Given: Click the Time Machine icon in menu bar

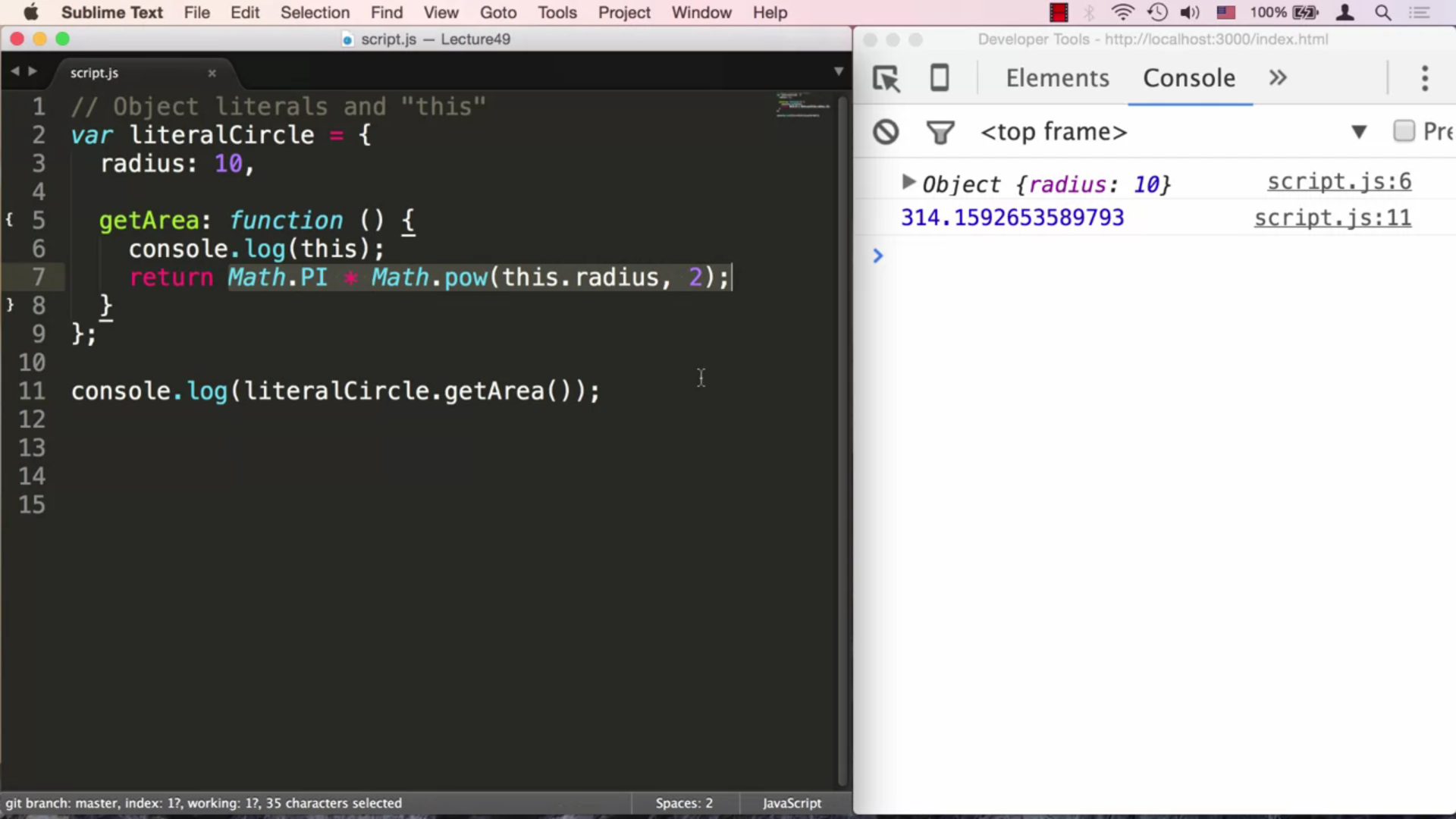Looking at the screenshot, I should [1157, 12].
